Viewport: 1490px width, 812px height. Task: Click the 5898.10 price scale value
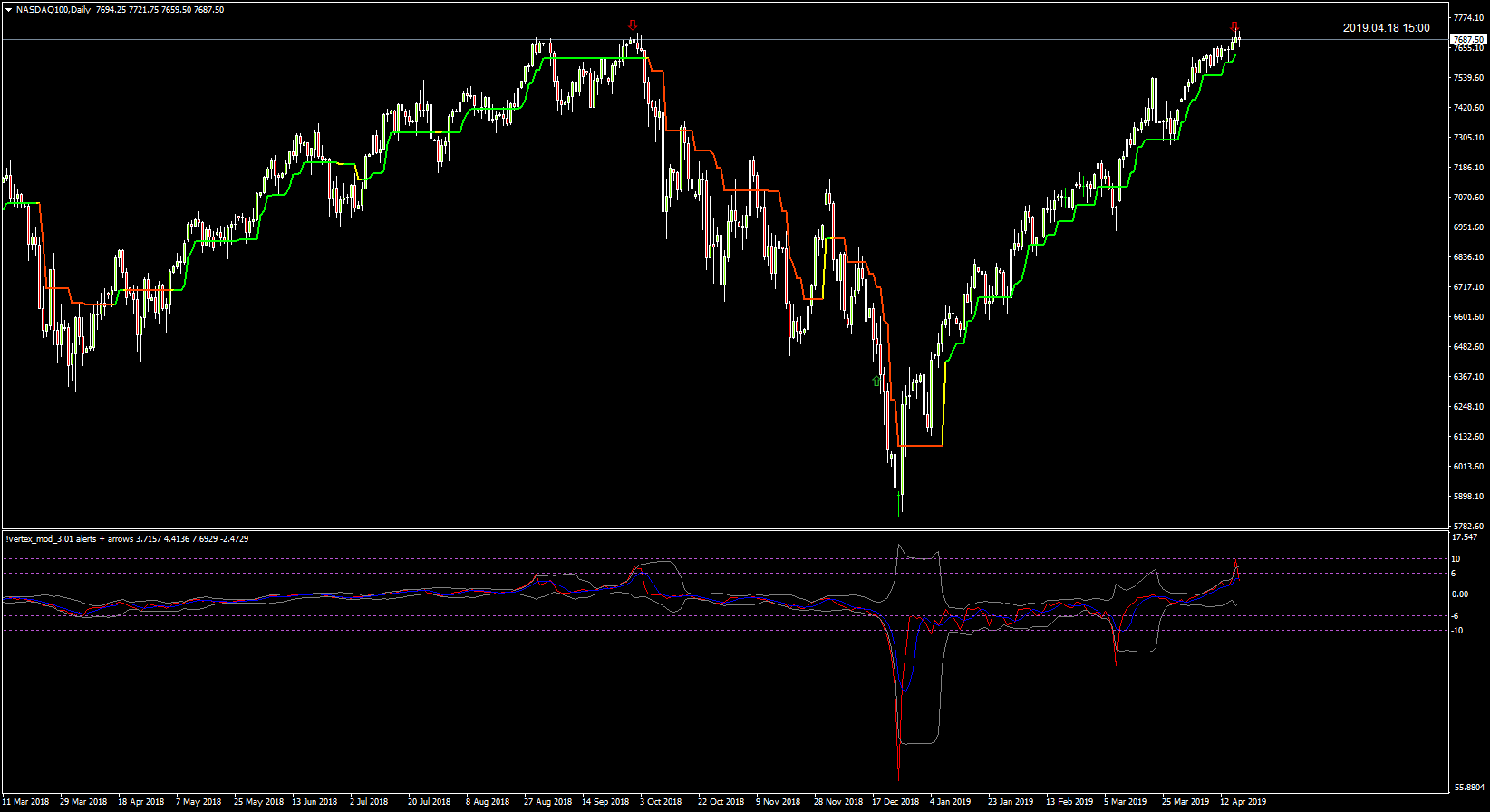pyautogui.click(x=1468, y=497)
